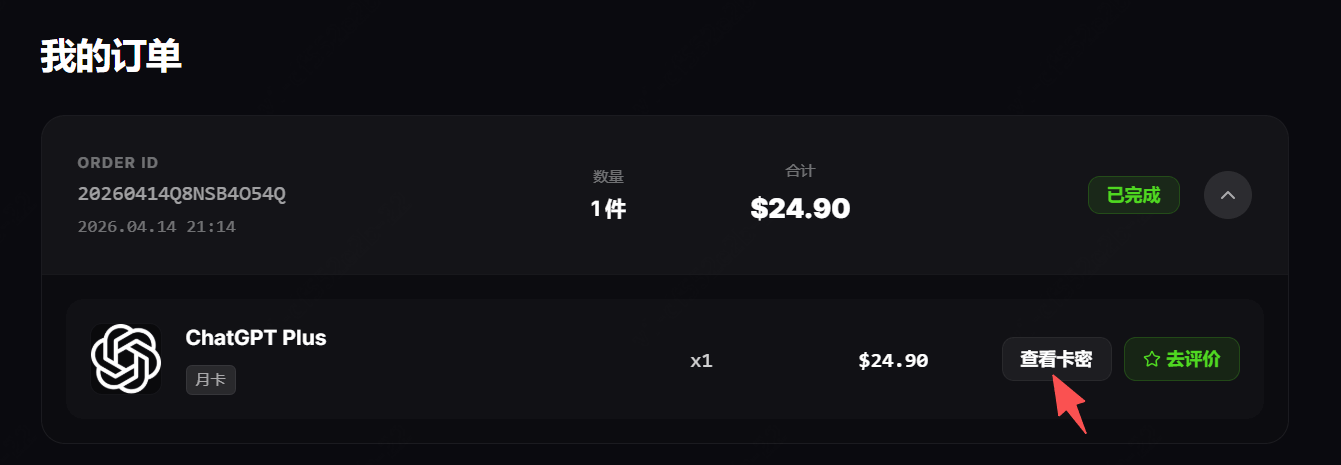Click the star icon in 去评价
1341x465 pixels.
tap(1151, 359)
